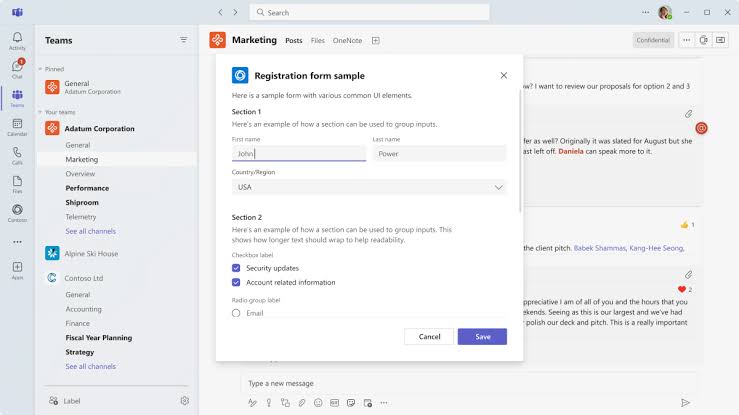Open Fiscal Year Planning channel
739x415 pixels.
99,338
